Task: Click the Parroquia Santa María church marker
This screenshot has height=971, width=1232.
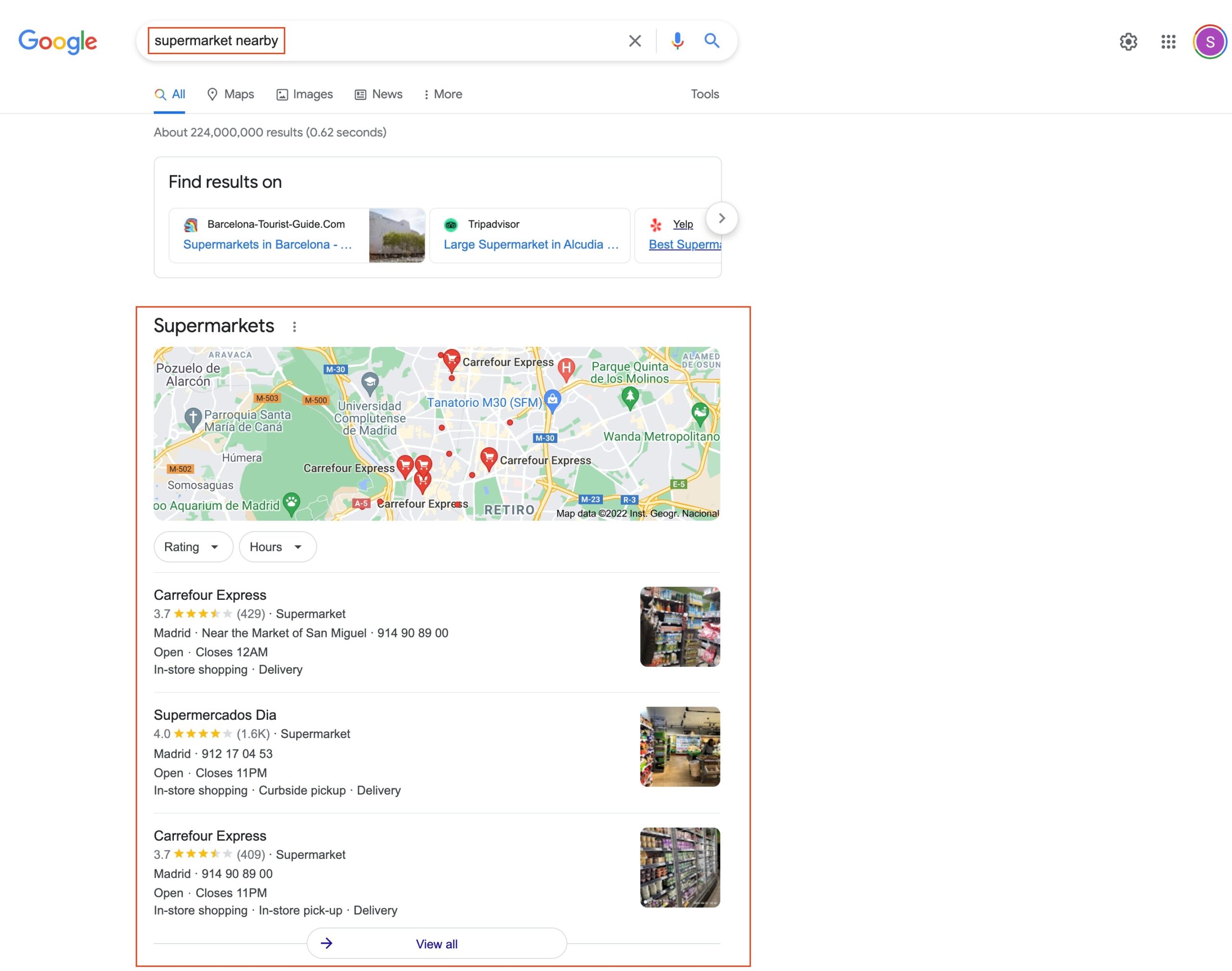Action: tap(193, 420)
